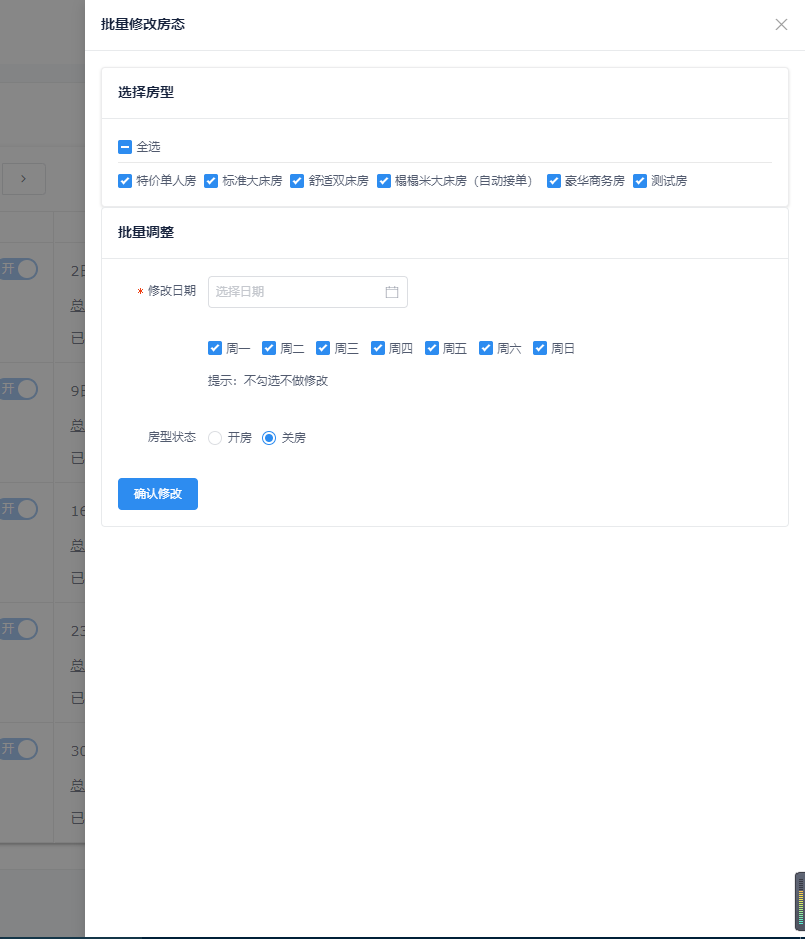
Task: Toggle the 全选 select-all checkbox
Action: coord(125,147)
